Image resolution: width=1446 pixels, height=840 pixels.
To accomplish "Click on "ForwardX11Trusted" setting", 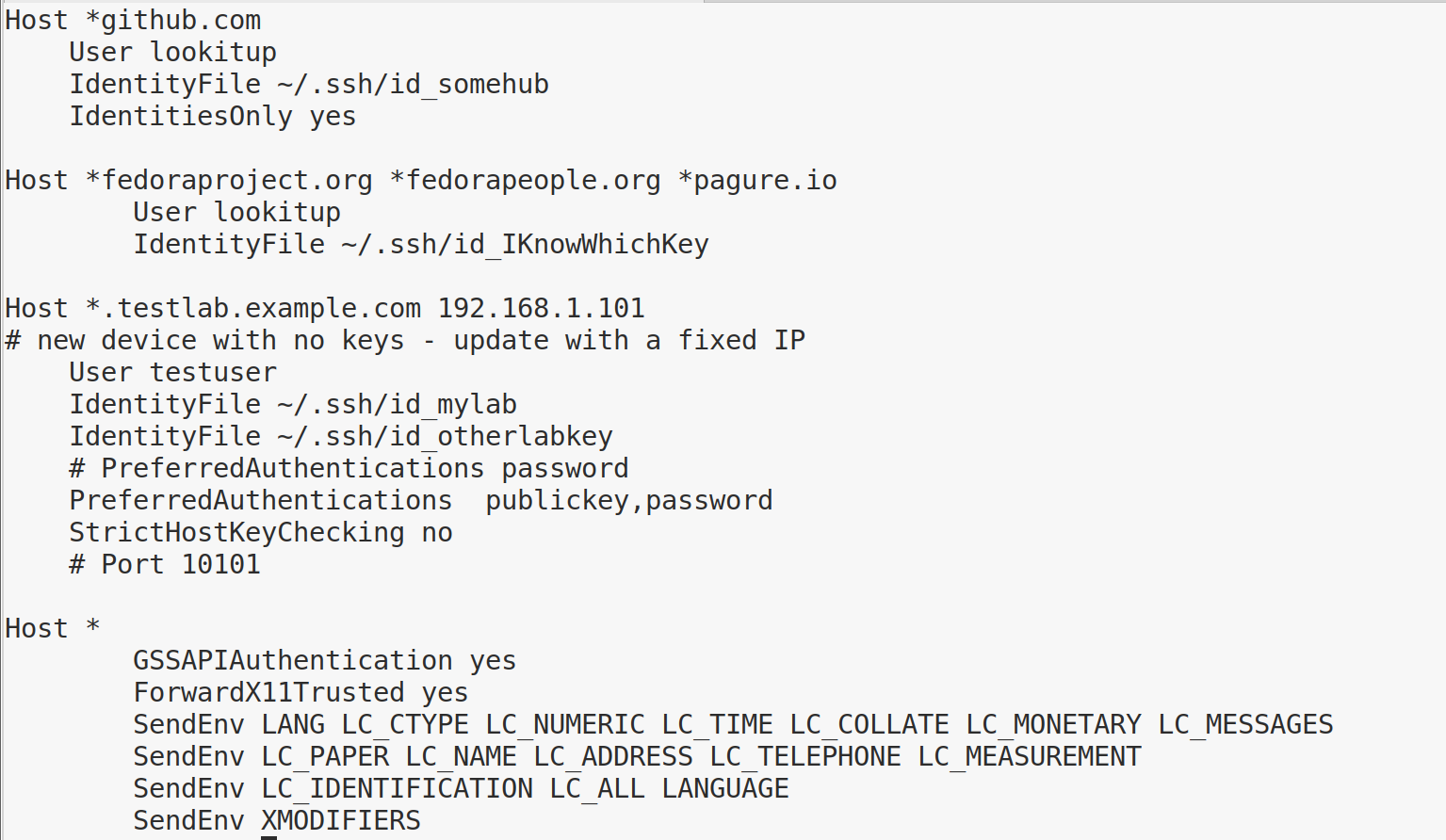I will click(268, 693).
